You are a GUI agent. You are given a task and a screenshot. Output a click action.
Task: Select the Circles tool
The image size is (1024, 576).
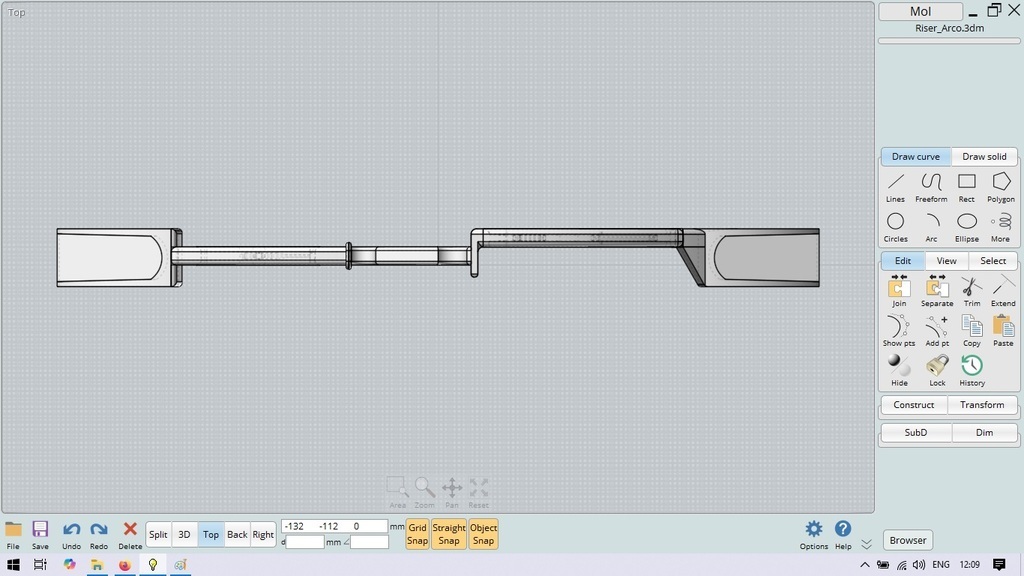895,227
